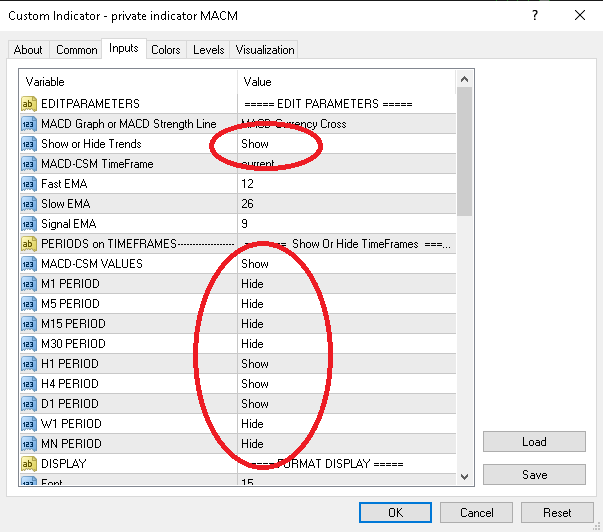Click the scrollbar up arrow

465,79
